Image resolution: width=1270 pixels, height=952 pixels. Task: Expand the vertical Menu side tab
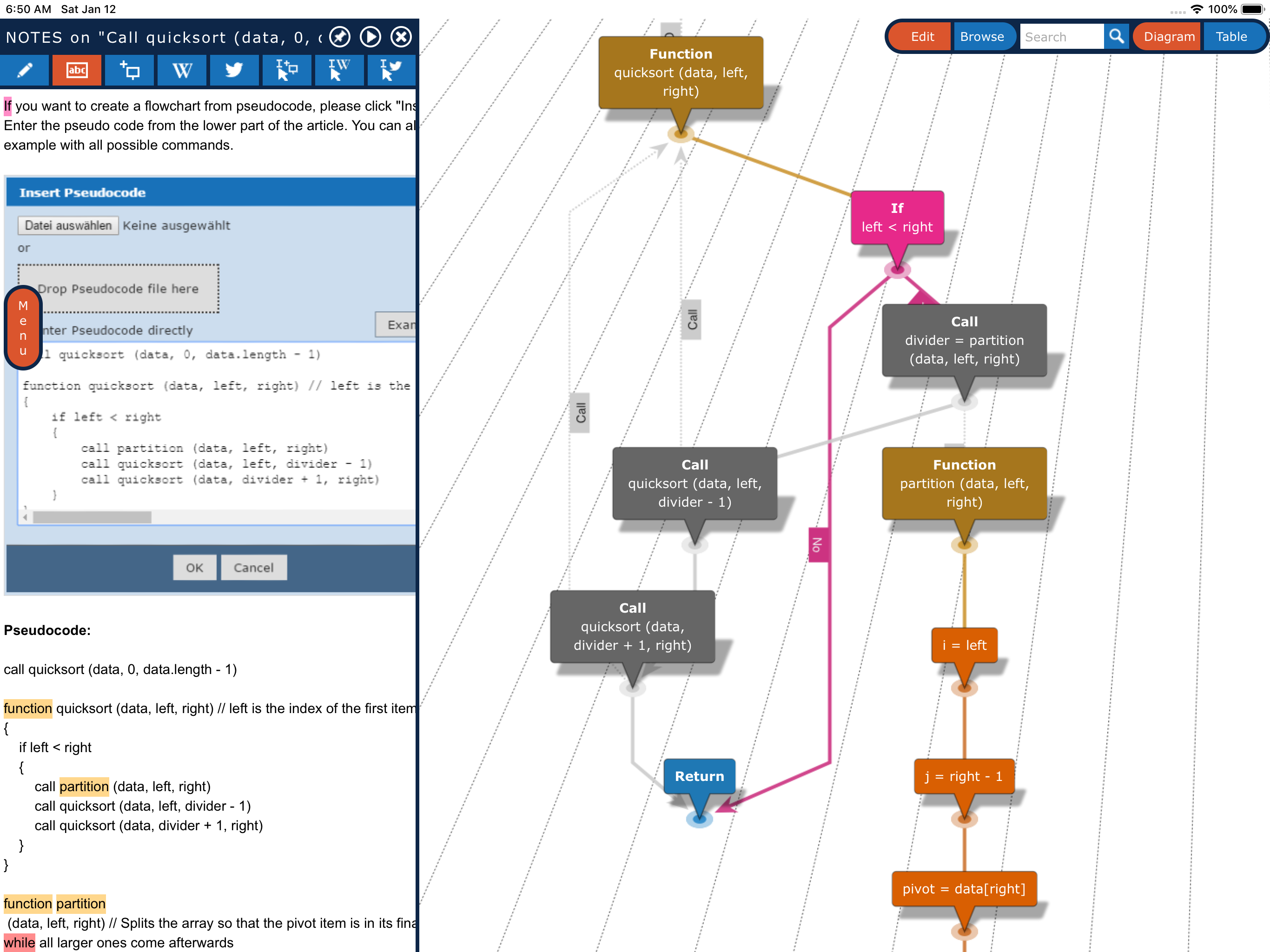(23, 327)
